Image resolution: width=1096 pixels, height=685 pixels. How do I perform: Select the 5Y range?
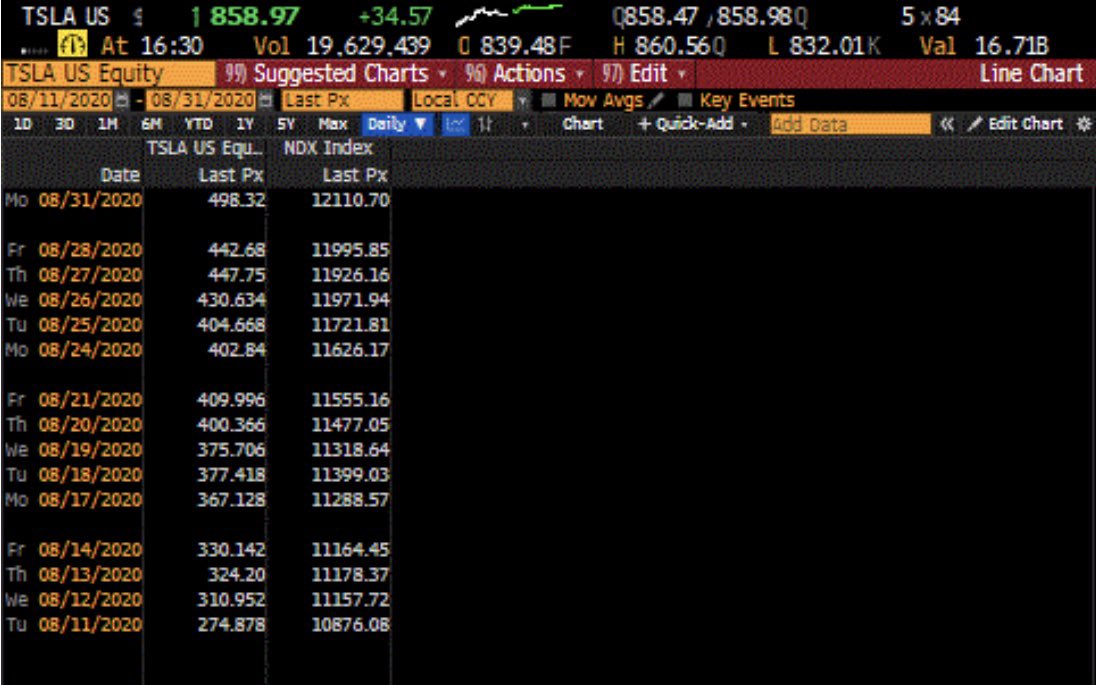286,124
